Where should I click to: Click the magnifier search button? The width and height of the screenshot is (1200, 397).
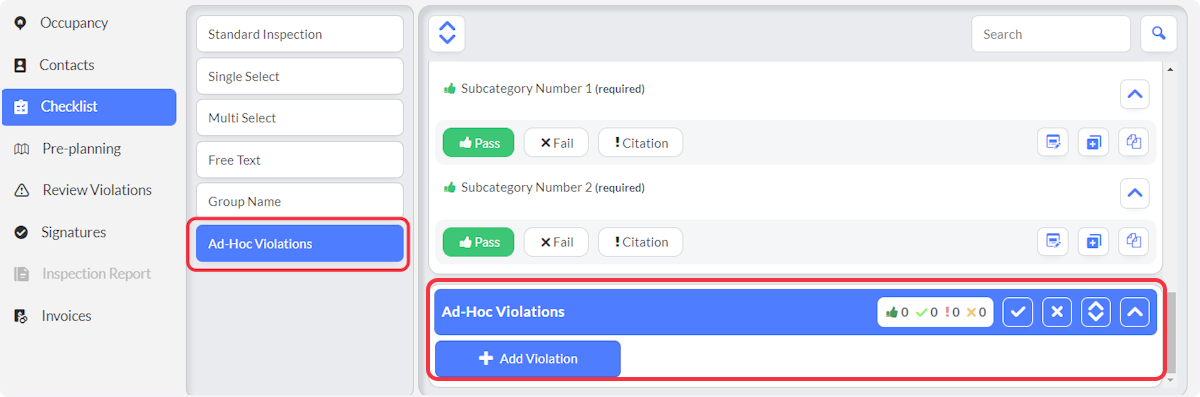1158,34
